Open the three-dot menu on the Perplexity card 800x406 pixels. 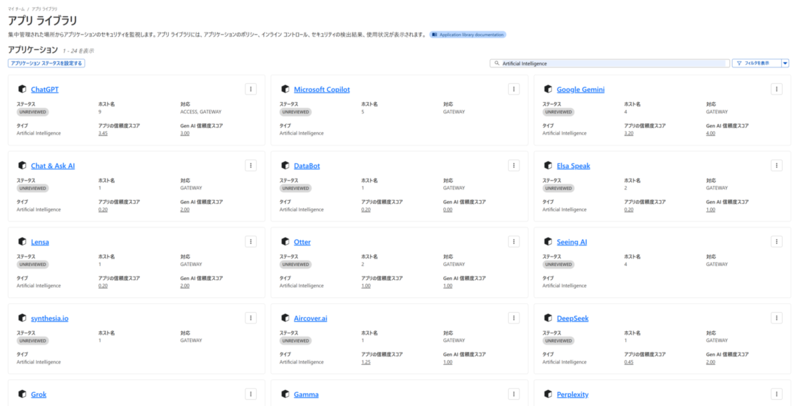pos(777,394)
